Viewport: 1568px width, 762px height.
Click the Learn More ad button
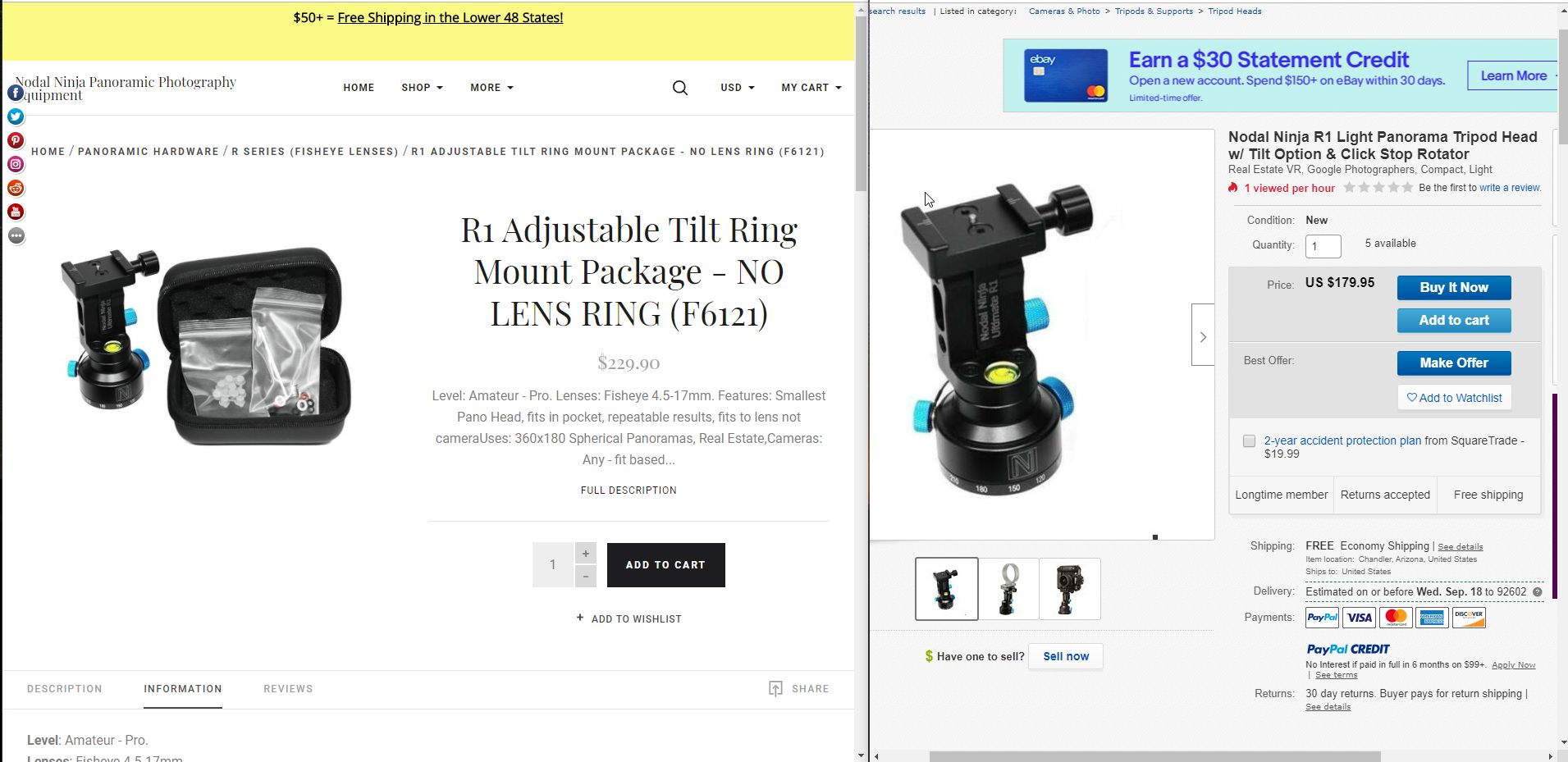(1512, 76)
